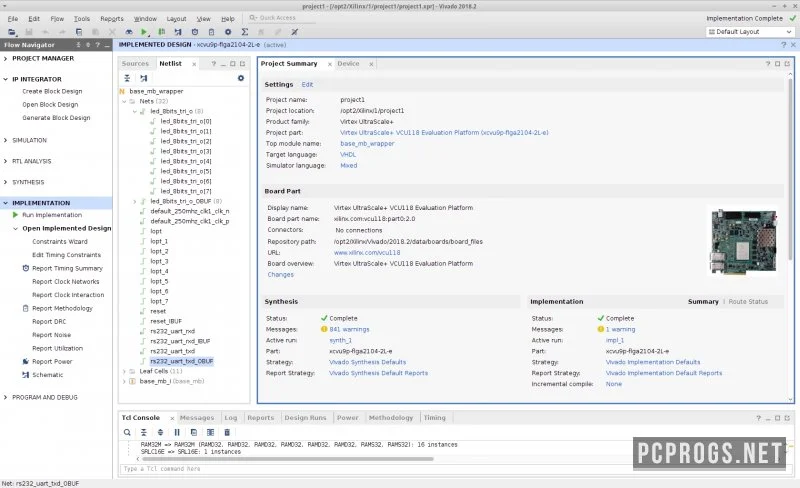Close the Netlist tab
The width and height of the screenshot is (800, 488).
click(194, 64)
